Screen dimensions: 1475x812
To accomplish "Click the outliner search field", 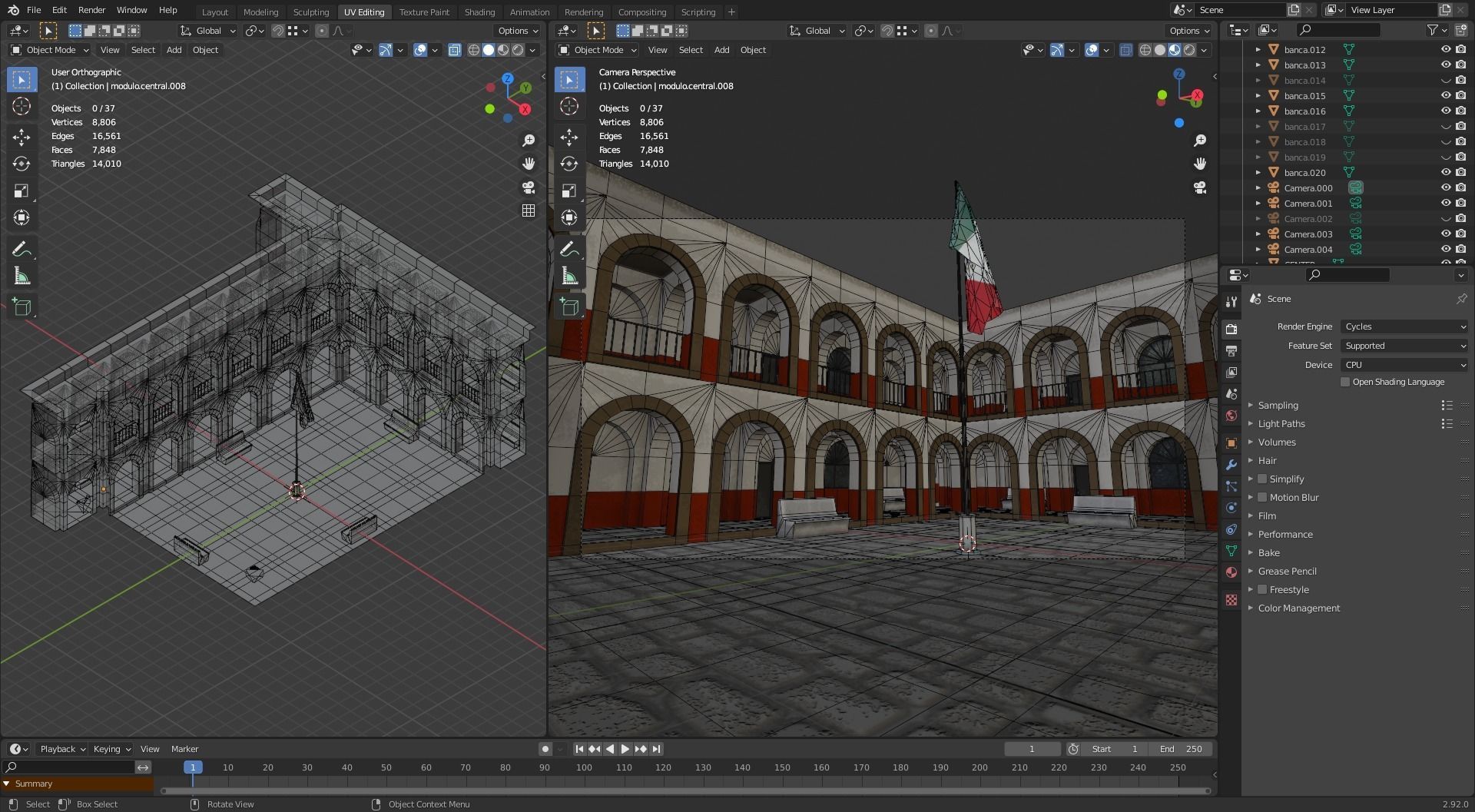I will pyautogui.click(x=1337, y=30).
